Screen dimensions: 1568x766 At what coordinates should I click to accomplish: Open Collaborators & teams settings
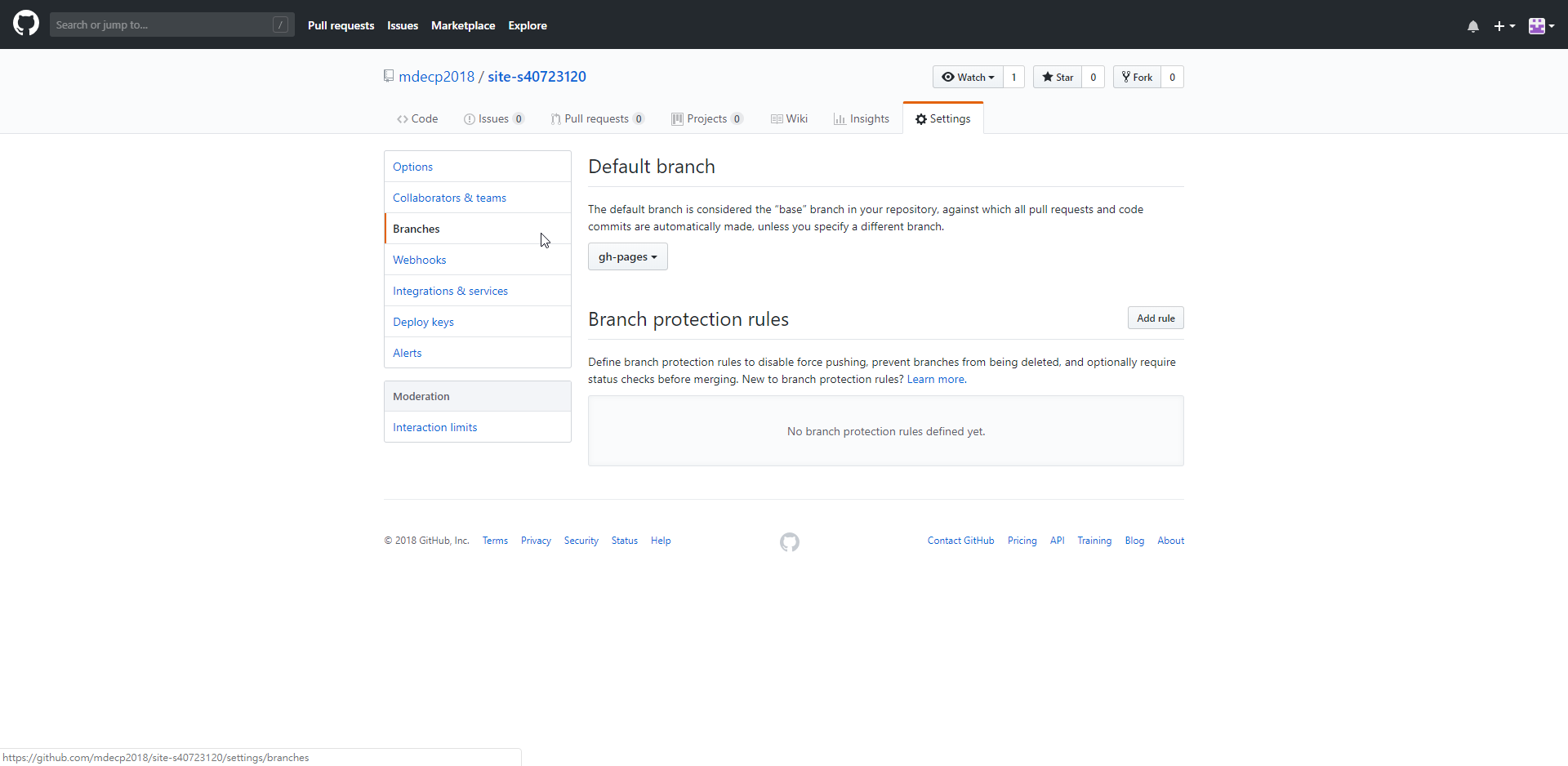[x=478, y=198]
